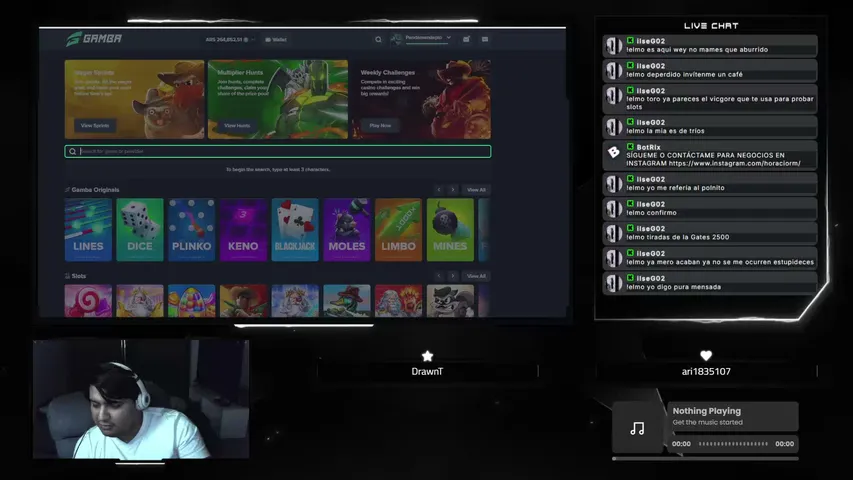Open the Wallet button
Screen dimensions: 853x480
pyautogui.click(x=276, y=40)
